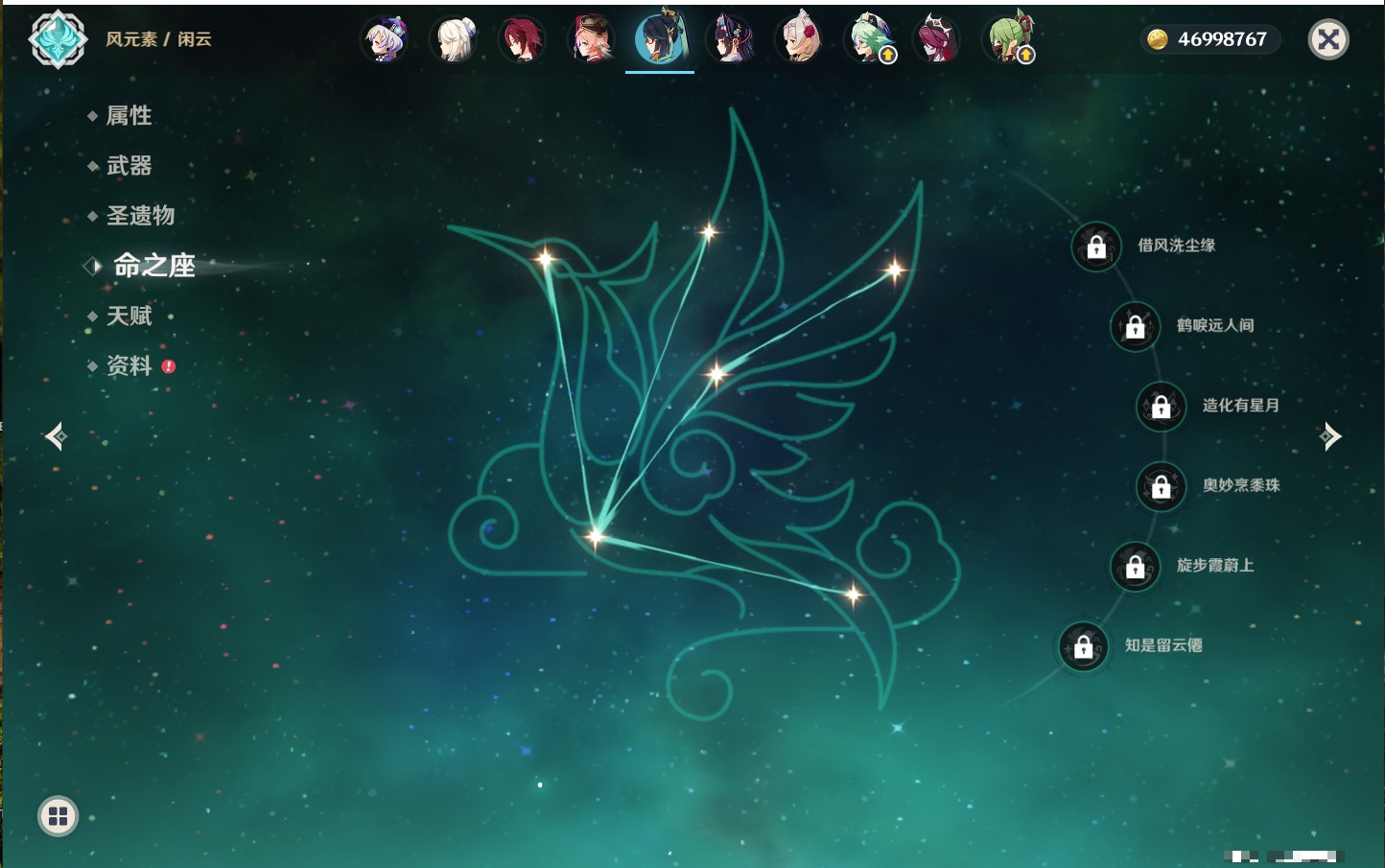Click the bright star at the crane's base
This screenshot has width=1385, height=868.
pyautogui.click(x=596, y=535)
